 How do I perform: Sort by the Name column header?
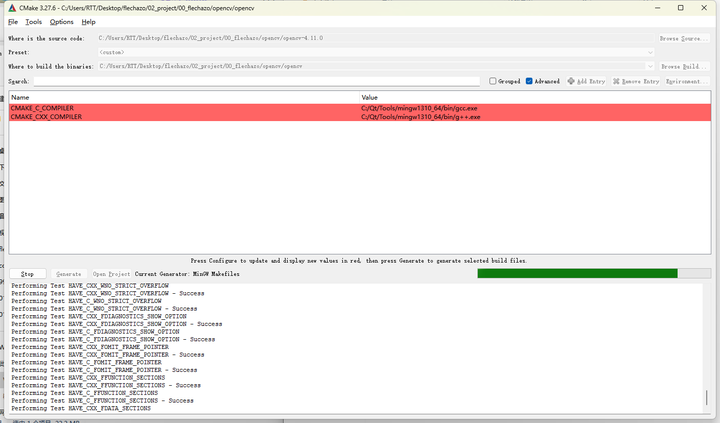[x=184, y=97]
